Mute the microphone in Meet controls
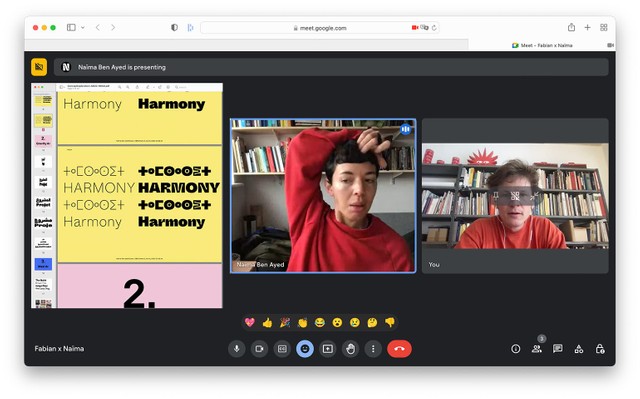 [x=236, y=349]
